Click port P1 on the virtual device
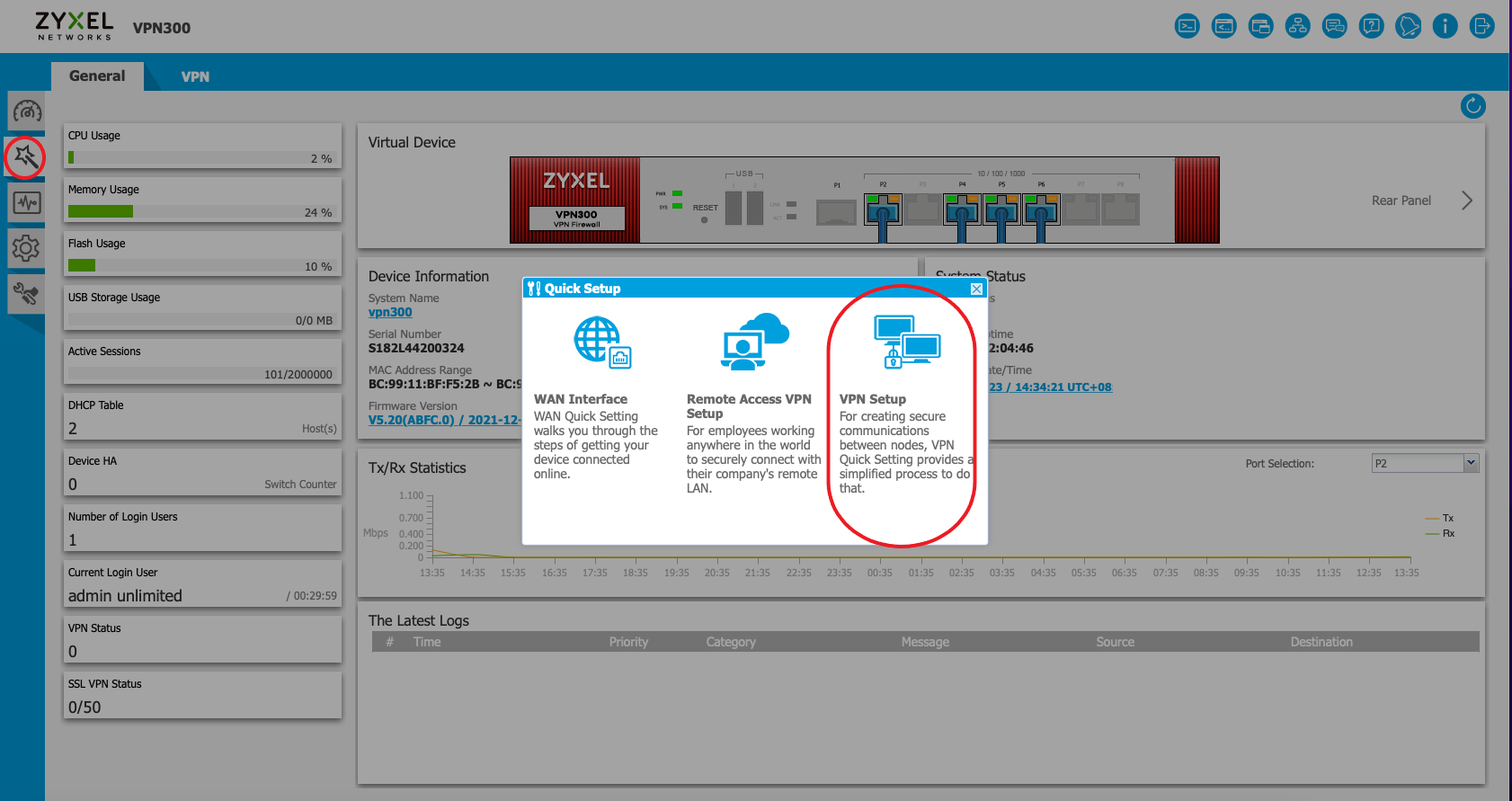Image resolution: width=1512 pixels, height=801 pixels. [836, 212]
